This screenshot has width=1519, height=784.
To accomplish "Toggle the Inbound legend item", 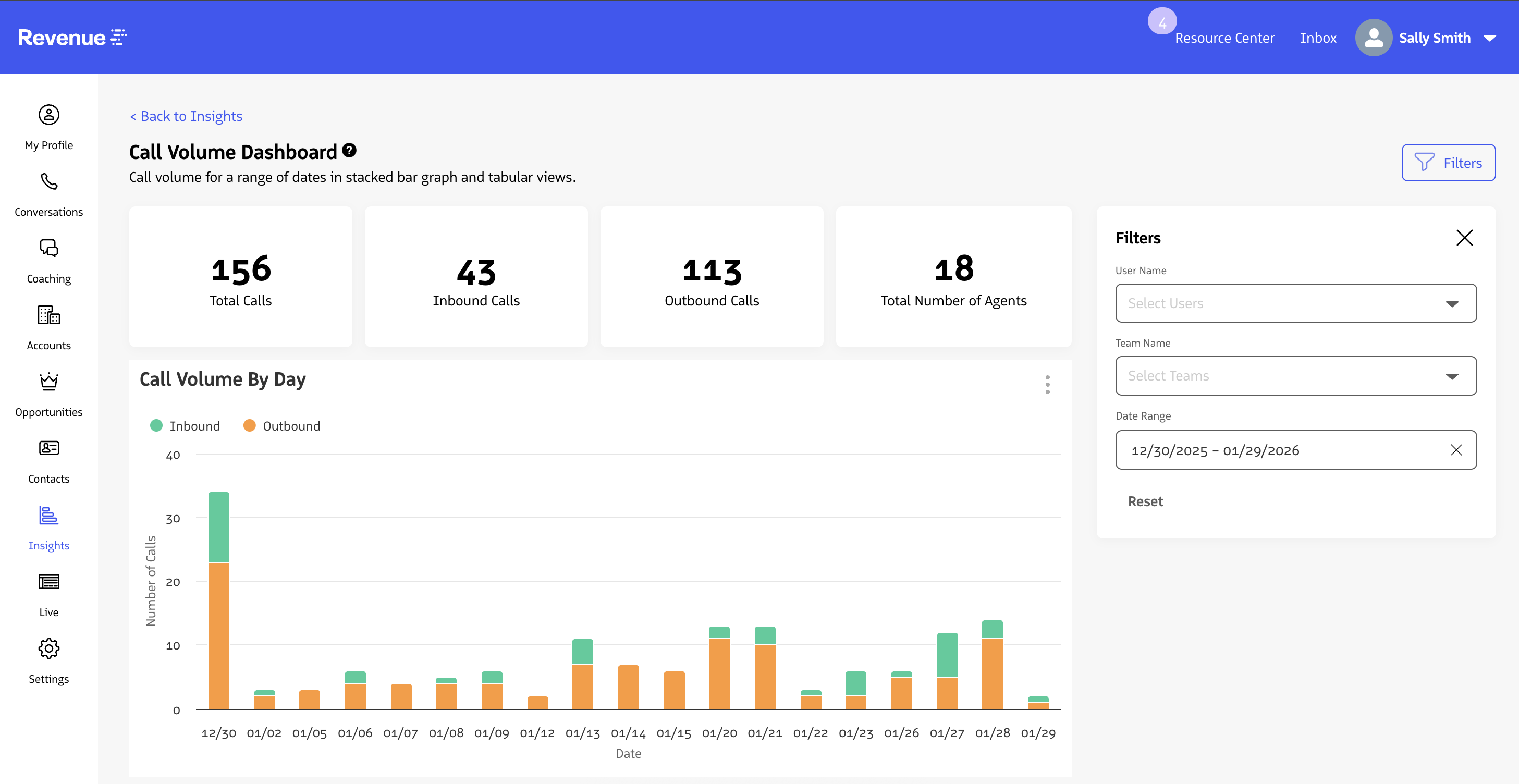I will coord(185,425).
